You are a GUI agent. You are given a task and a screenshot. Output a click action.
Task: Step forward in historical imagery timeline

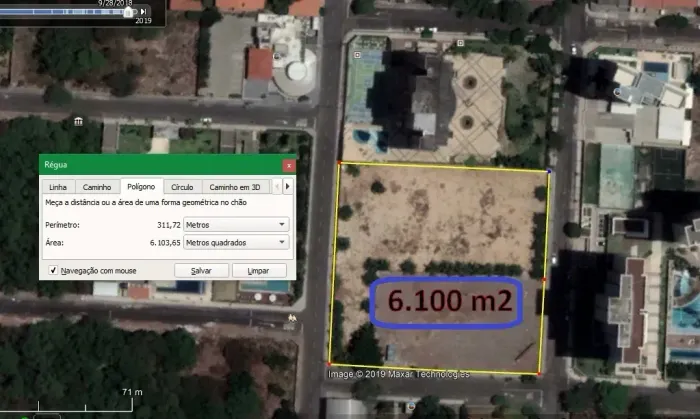click(x=143, y=11)
